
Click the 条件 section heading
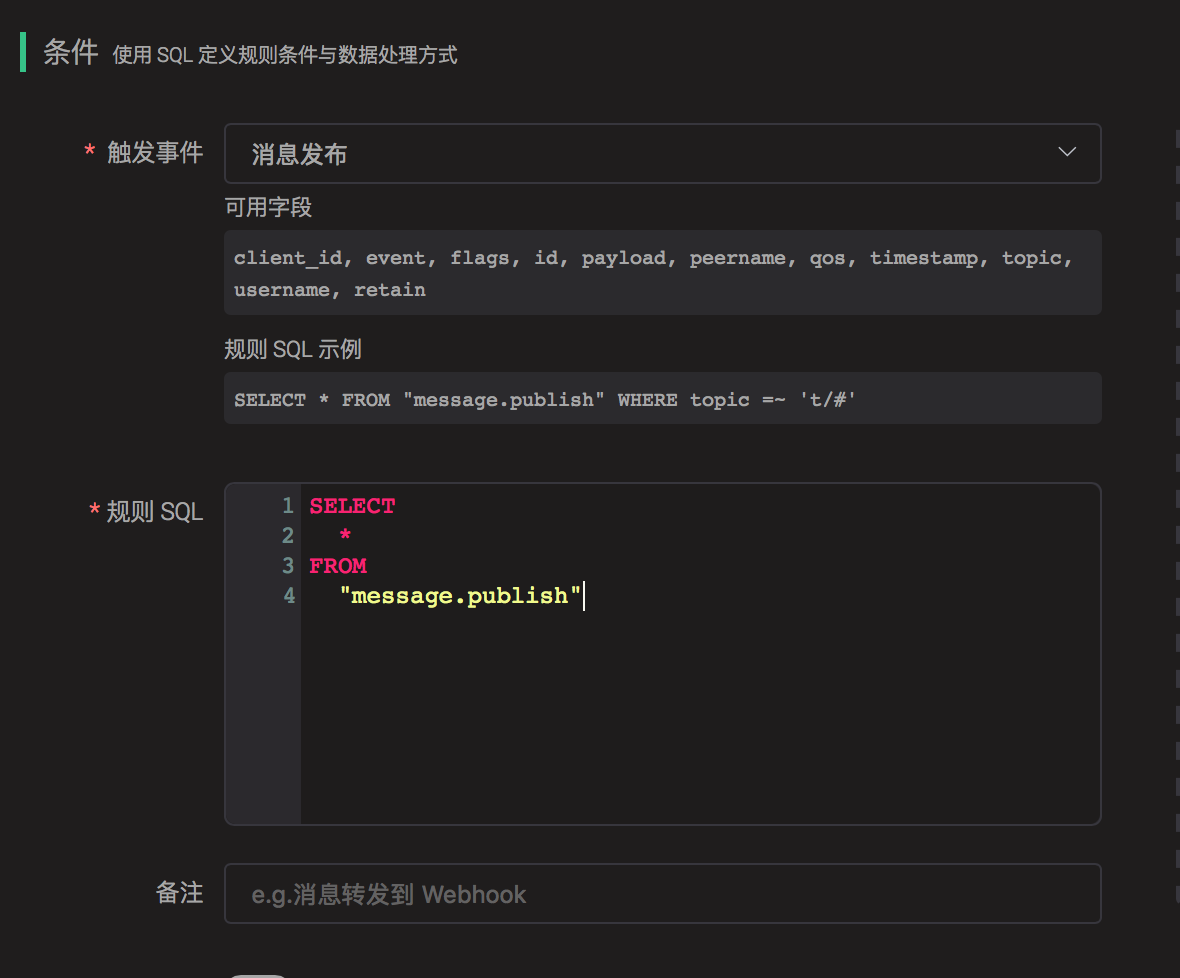70,53
